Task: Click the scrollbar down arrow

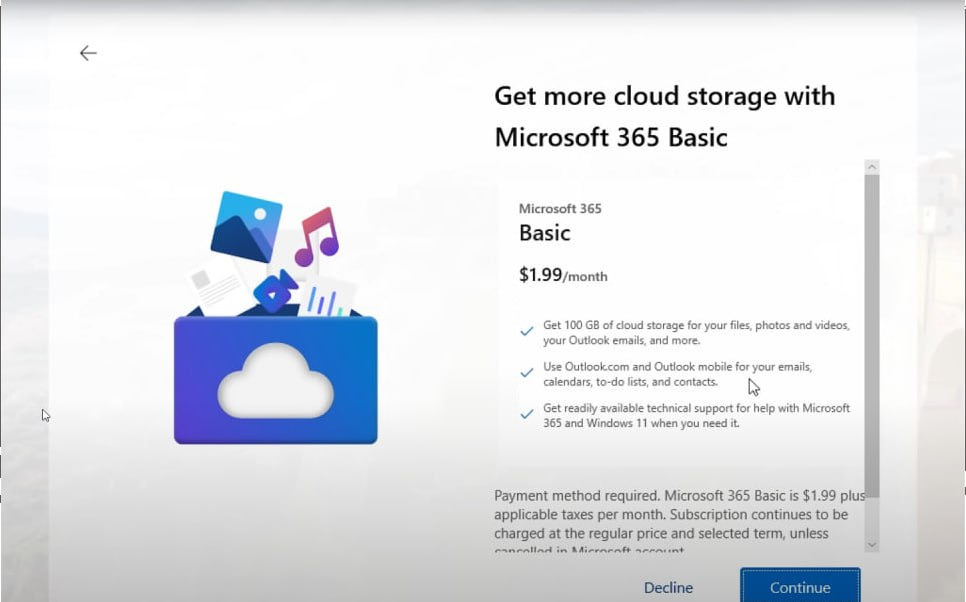Action: click(872, 544)
